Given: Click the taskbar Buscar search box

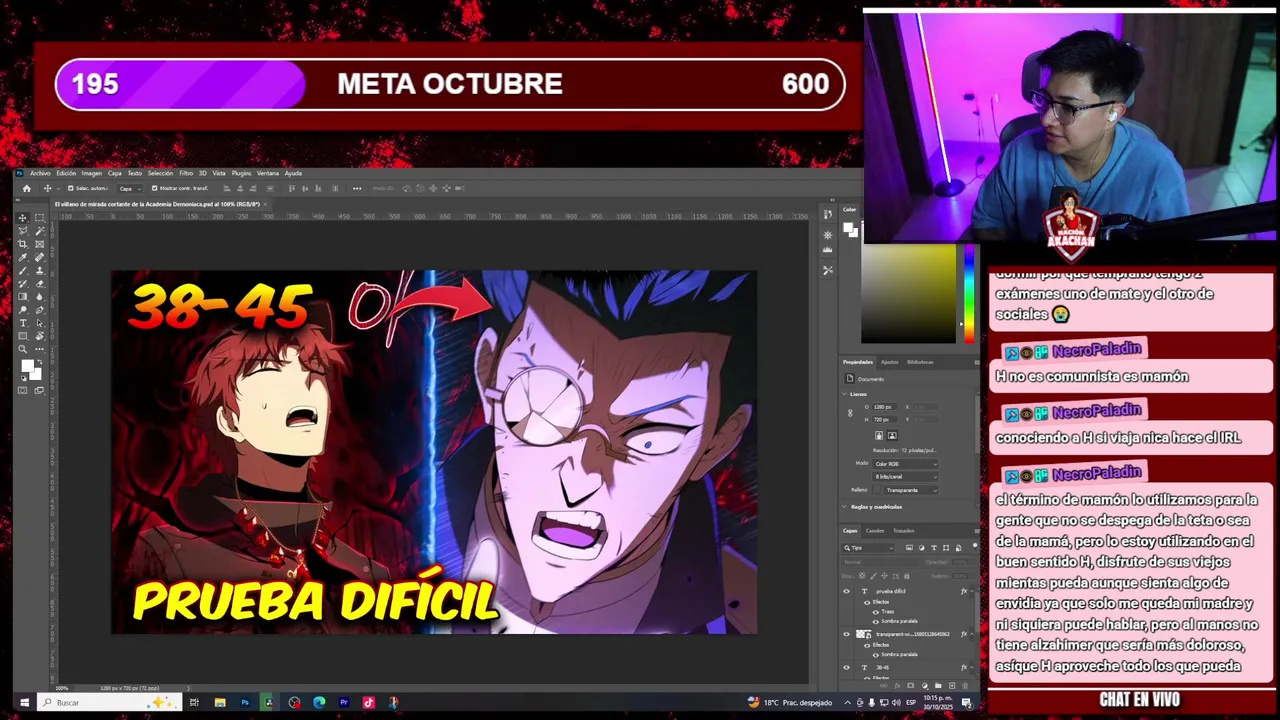Looking at the screenshot, I should click(108, 702).
